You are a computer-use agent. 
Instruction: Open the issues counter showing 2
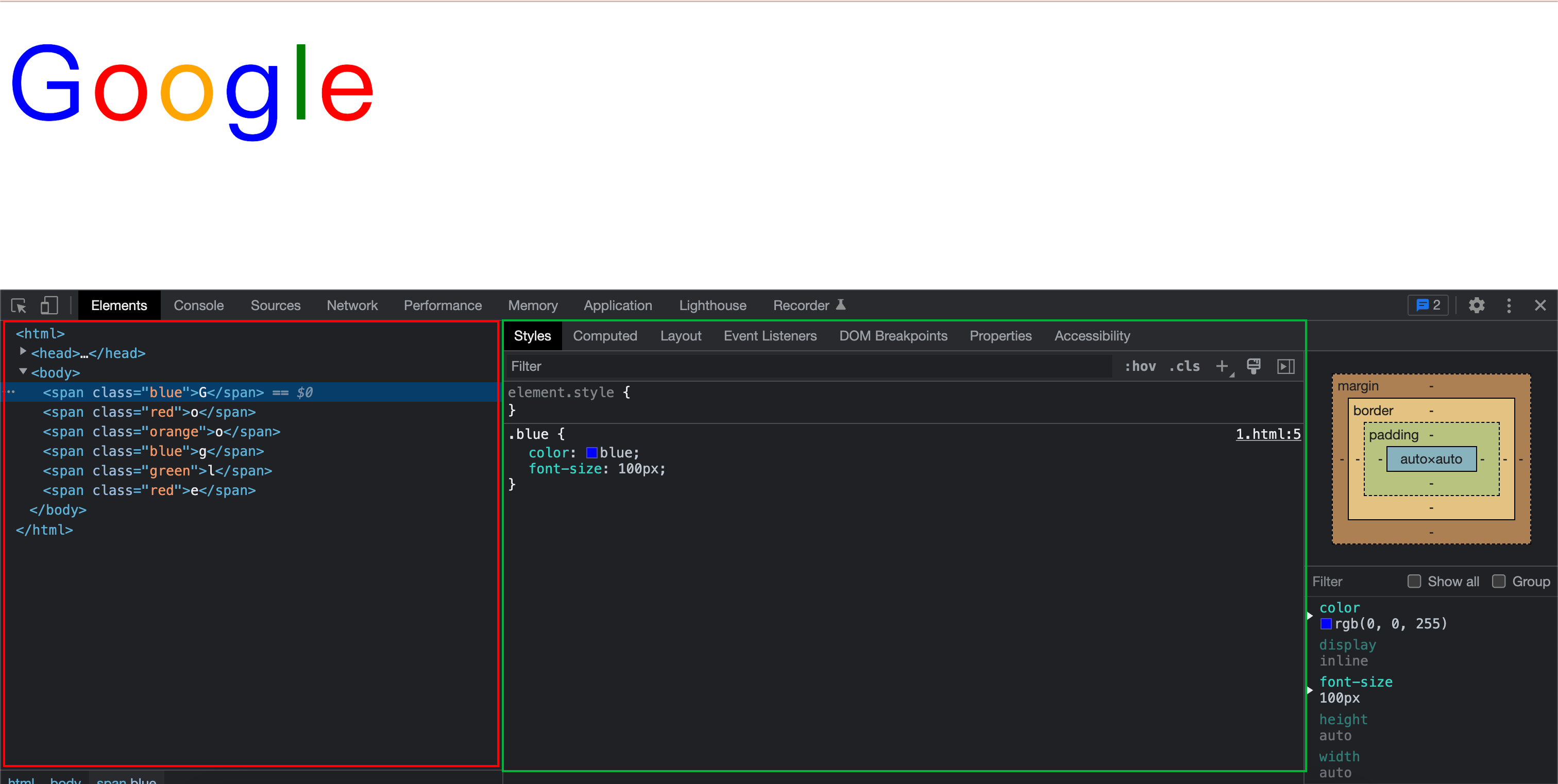1428,305
